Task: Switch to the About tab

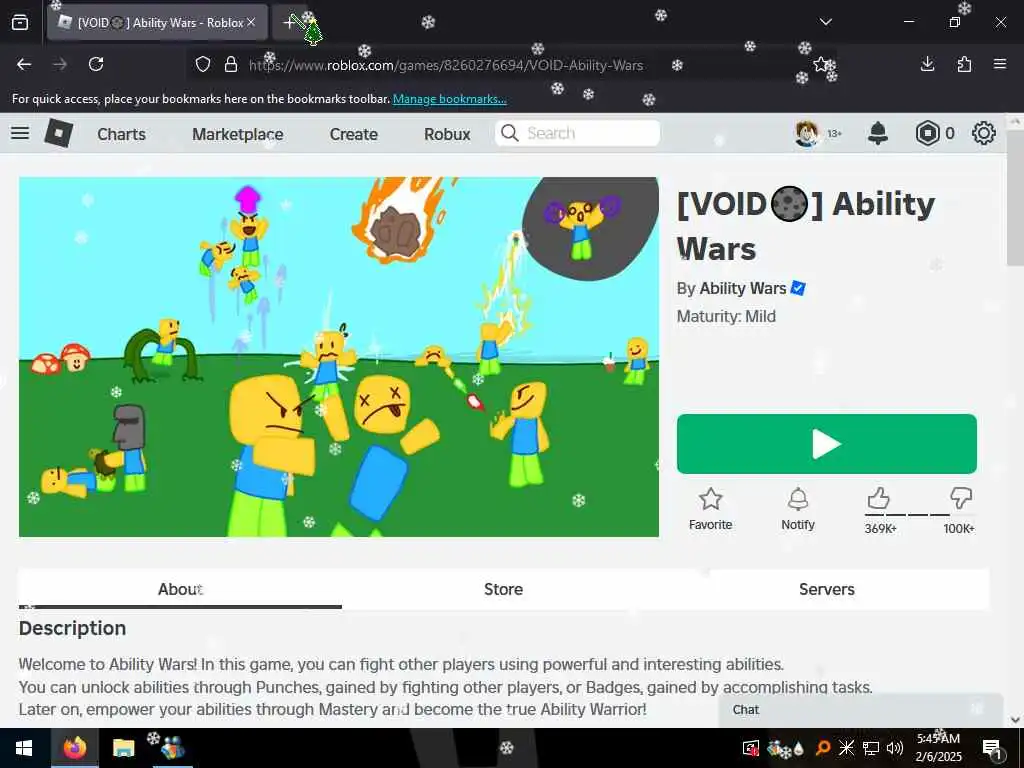Action: point(180,589)
